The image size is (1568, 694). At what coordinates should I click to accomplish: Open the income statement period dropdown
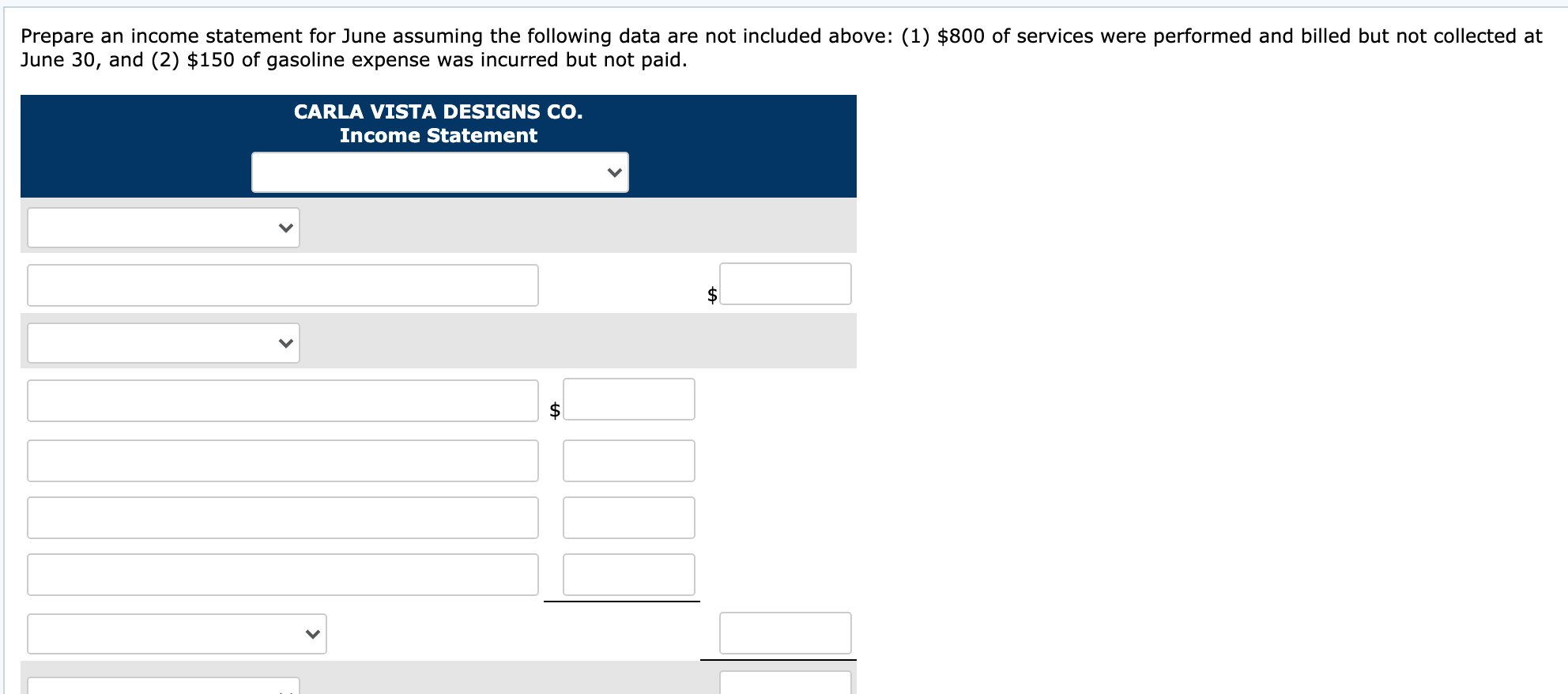[x=439, y=171]
